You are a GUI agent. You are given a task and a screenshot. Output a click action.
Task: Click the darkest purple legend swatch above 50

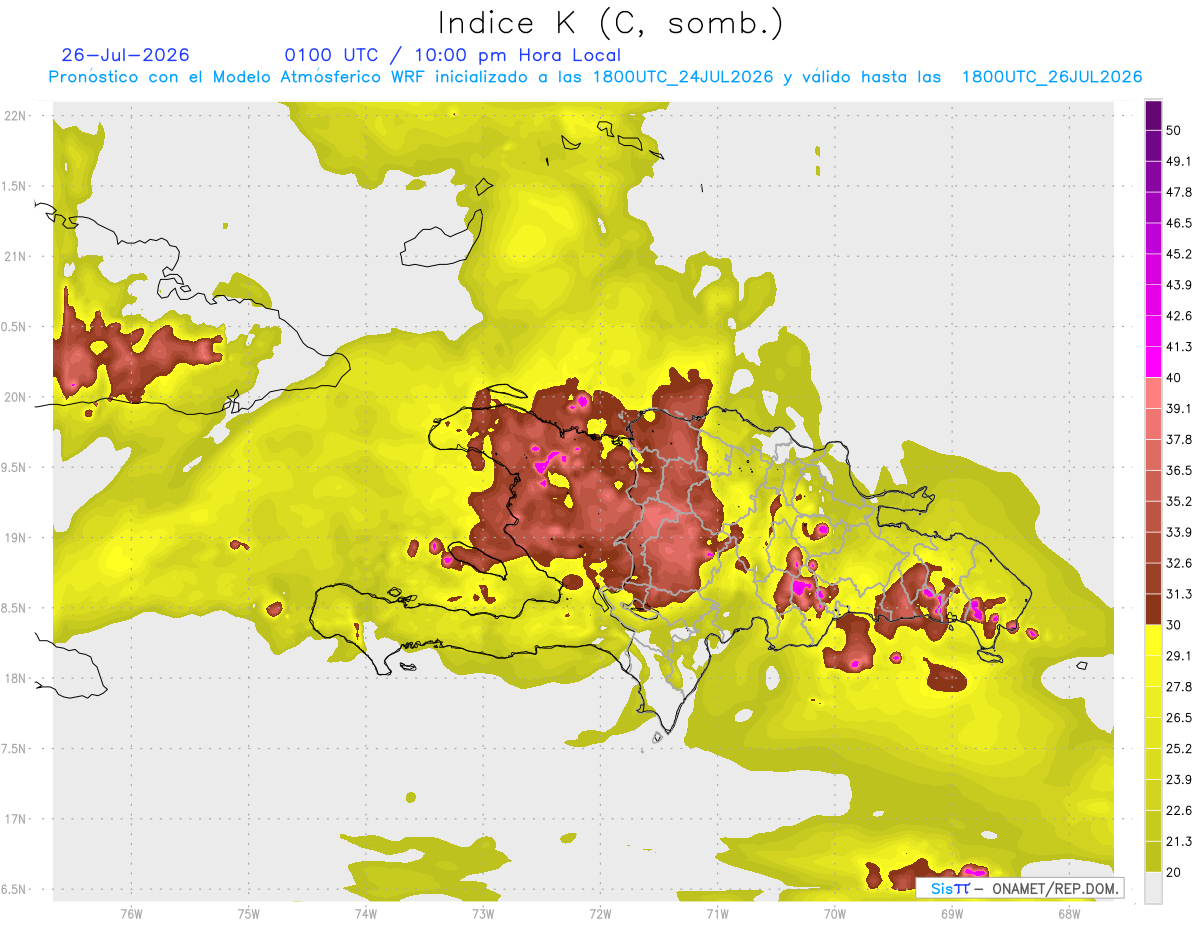click(1153, 116)
